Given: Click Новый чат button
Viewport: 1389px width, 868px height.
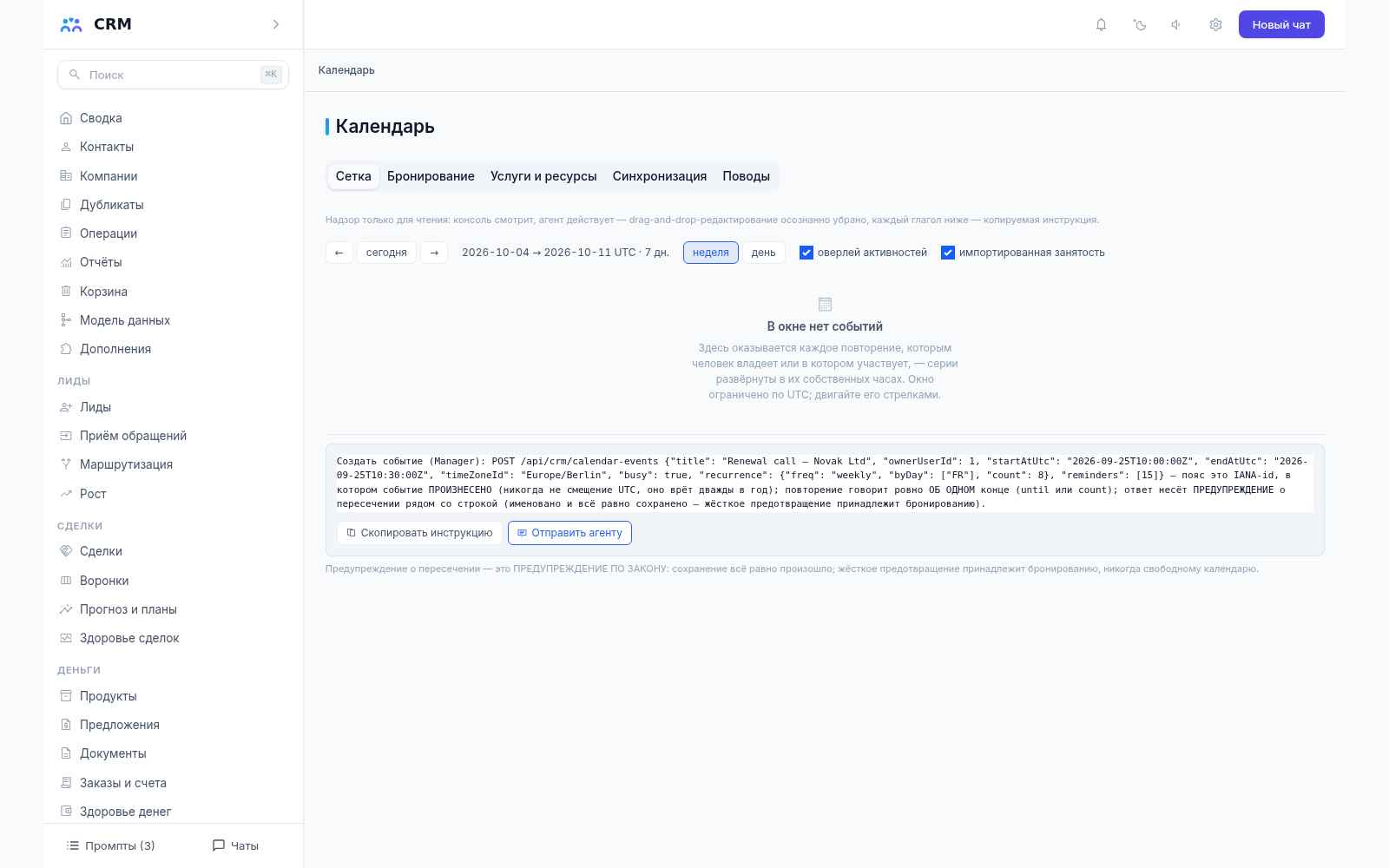Looking at the screenshot, I should (1281, 24).
